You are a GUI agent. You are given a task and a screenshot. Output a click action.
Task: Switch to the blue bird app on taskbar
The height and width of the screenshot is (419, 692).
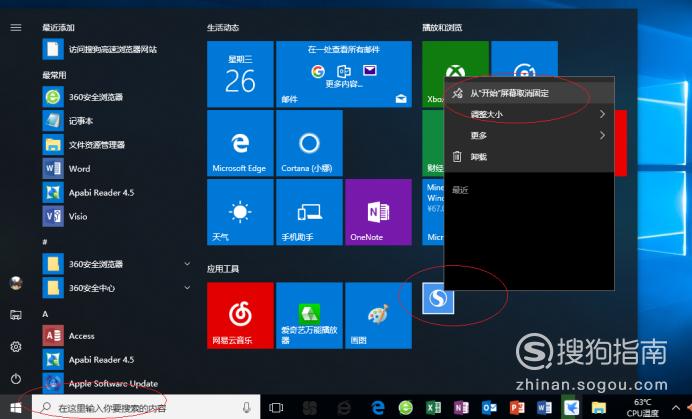pyautogui.click(x=571, y=408)
